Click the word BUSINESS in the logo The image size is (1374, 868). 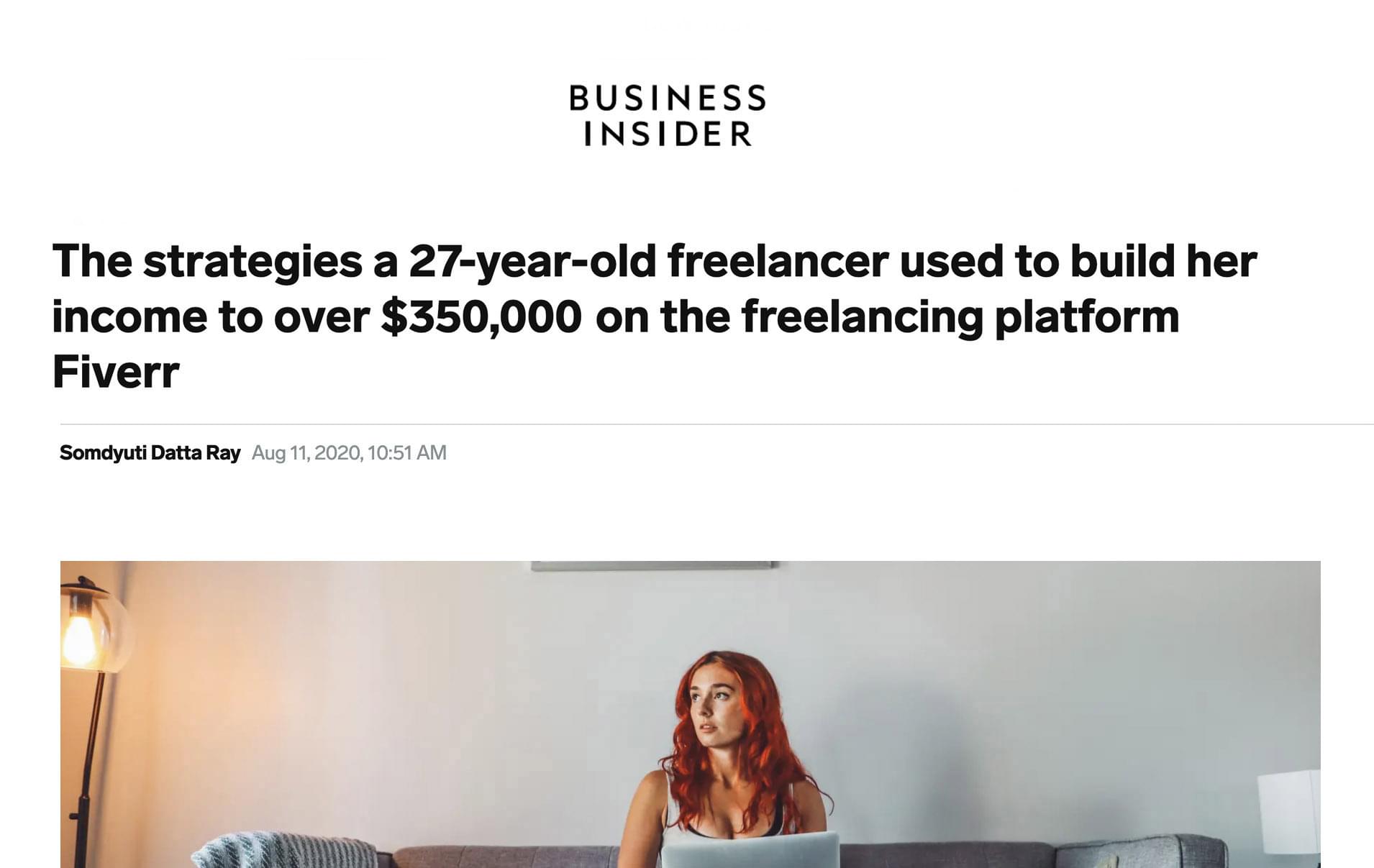click(668, 99)
